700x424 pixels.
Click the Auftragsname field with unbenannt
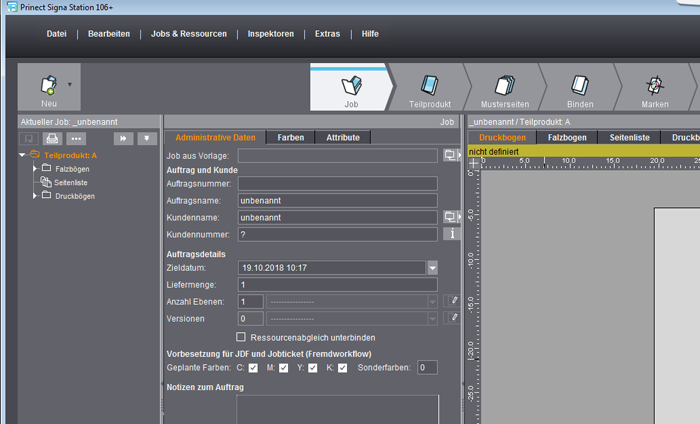[338, 200]
